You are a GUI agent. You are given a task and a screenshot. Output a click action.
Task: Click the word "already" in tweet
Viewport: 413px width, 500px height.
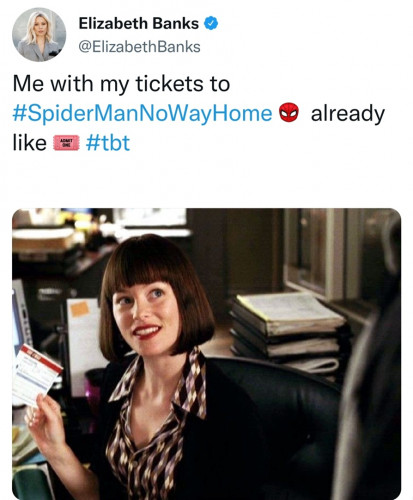348,114
